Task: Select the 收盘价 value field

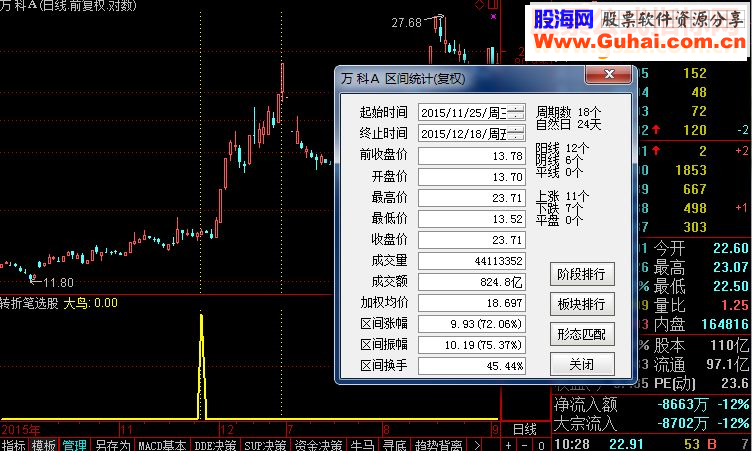Action: (472, 240)
